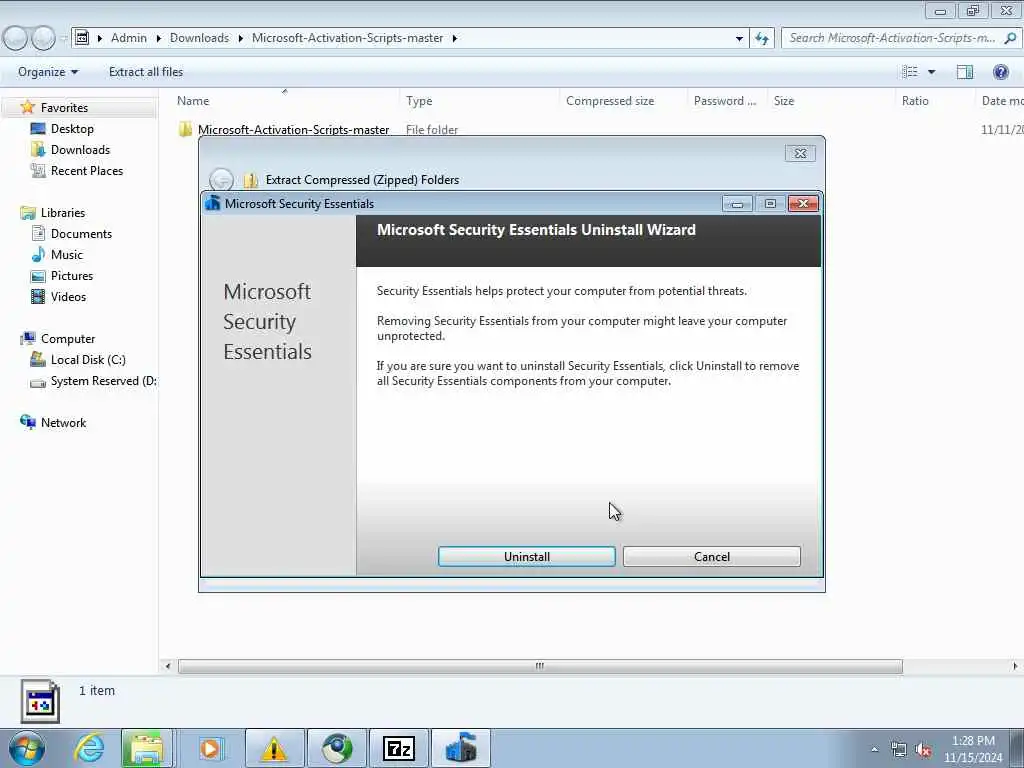
Task: Open Music library
Action: tap(67, 254)
